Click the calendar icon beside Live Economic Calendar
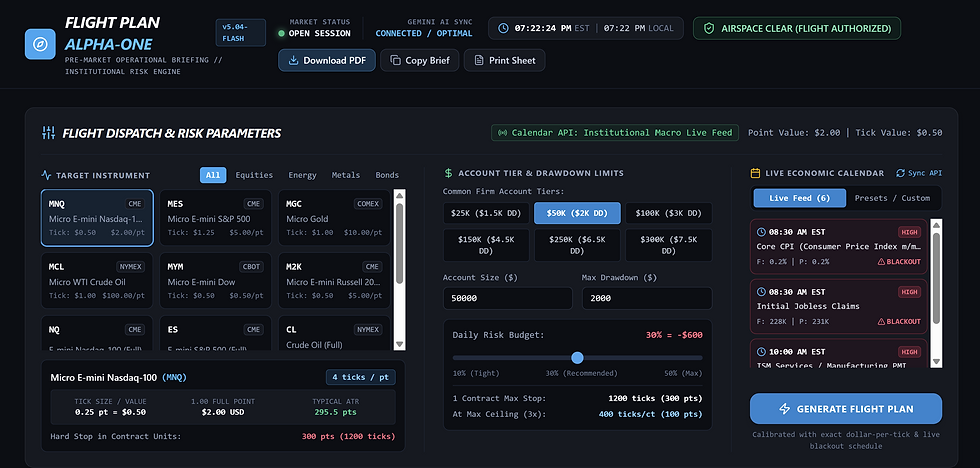The width and height of the screenshot is (980, 468). pyautogui.click(x=755, y=173)
